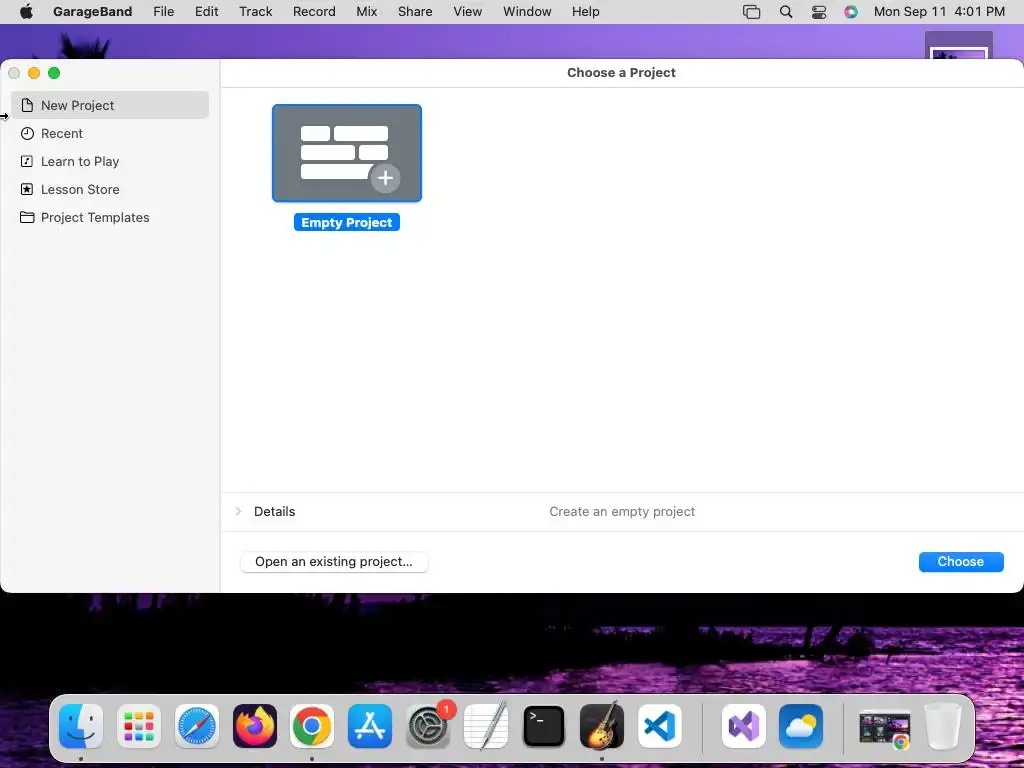Click the Project Templates folder icon

[x=27, y=217]
